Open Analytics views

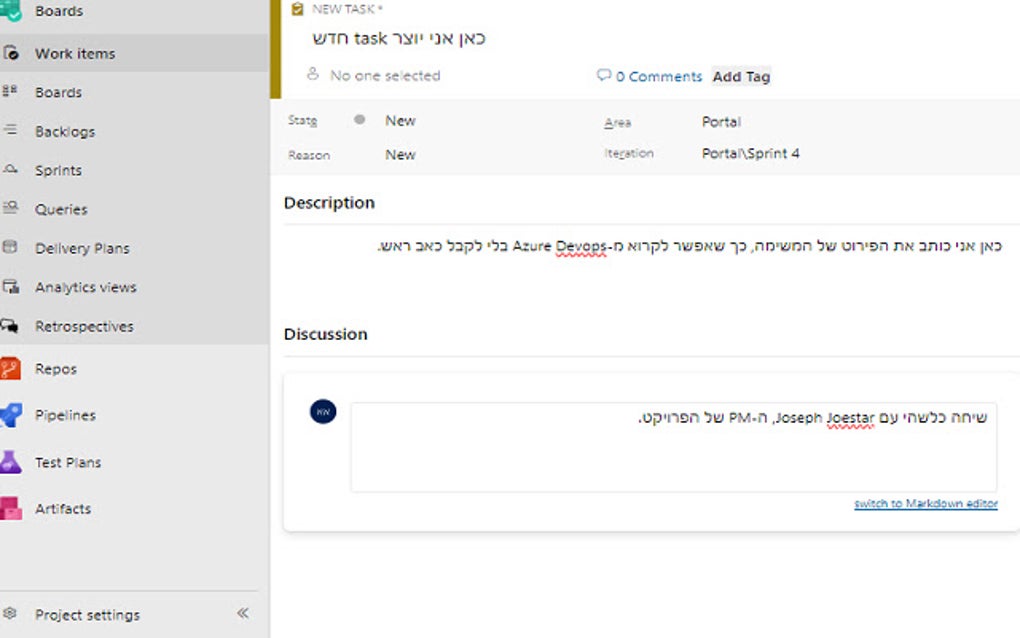85,287
